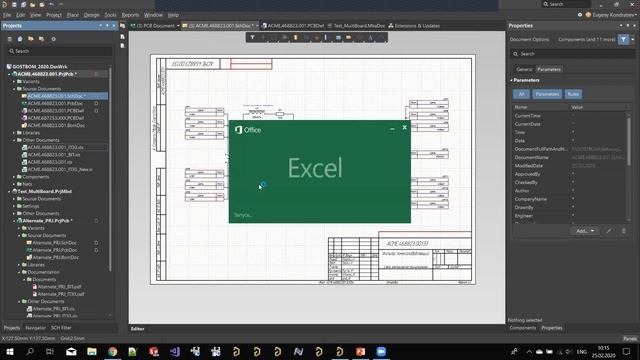The image size is (640, 360).
Task: Select the text A tool in active bar
Action: 371,38
